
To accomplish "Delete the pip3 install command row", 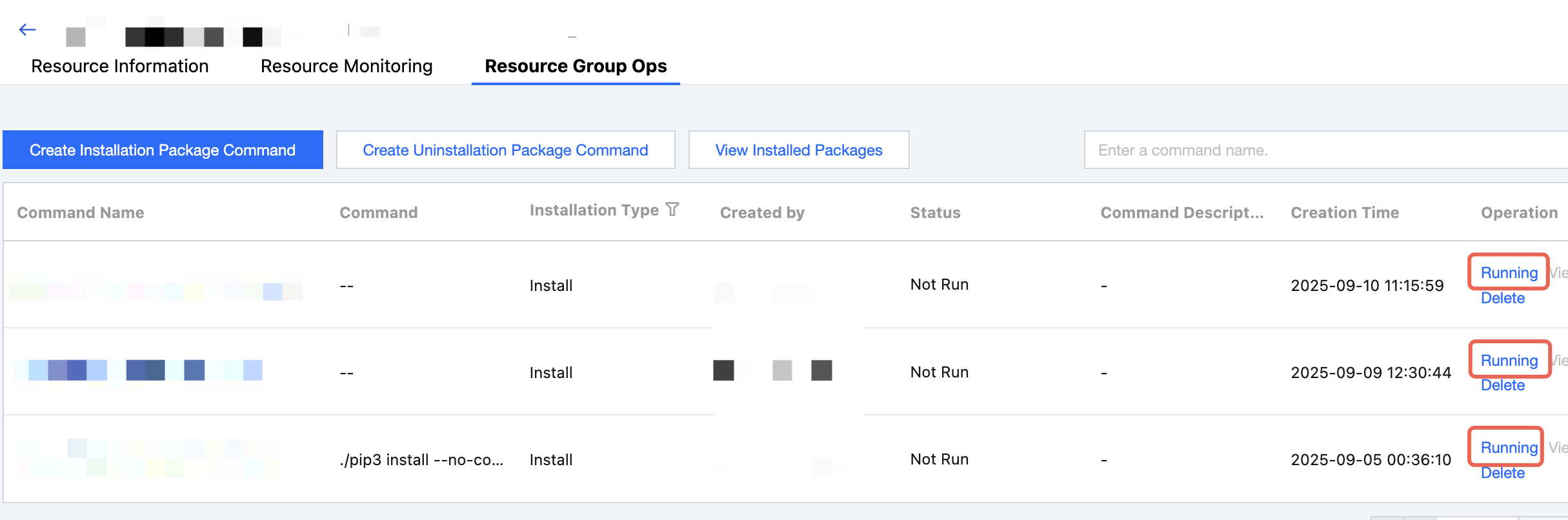I will tap(1502, 473).
